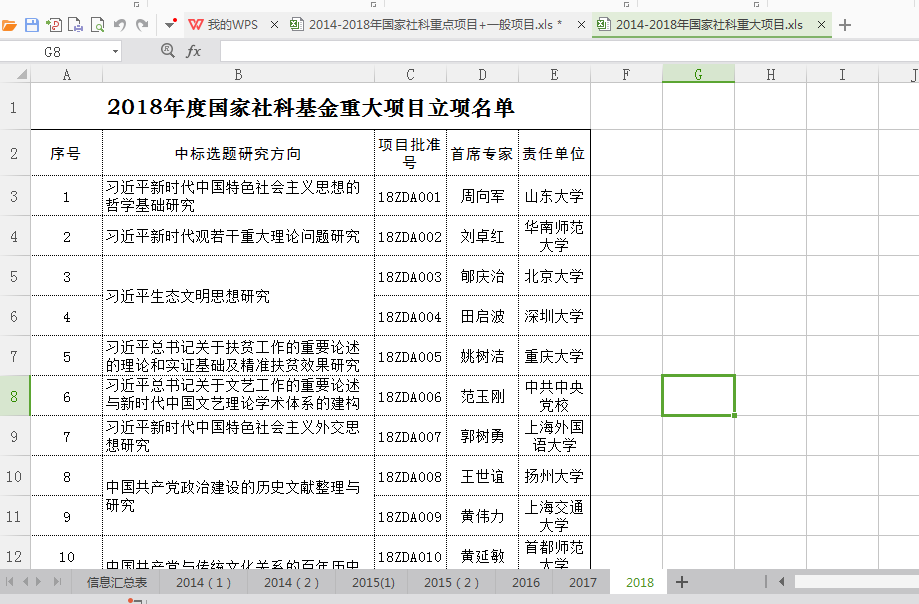Click cell 习近平生态文明思想研究
Viewport: 919px width, 604px height.
(239, 296)
